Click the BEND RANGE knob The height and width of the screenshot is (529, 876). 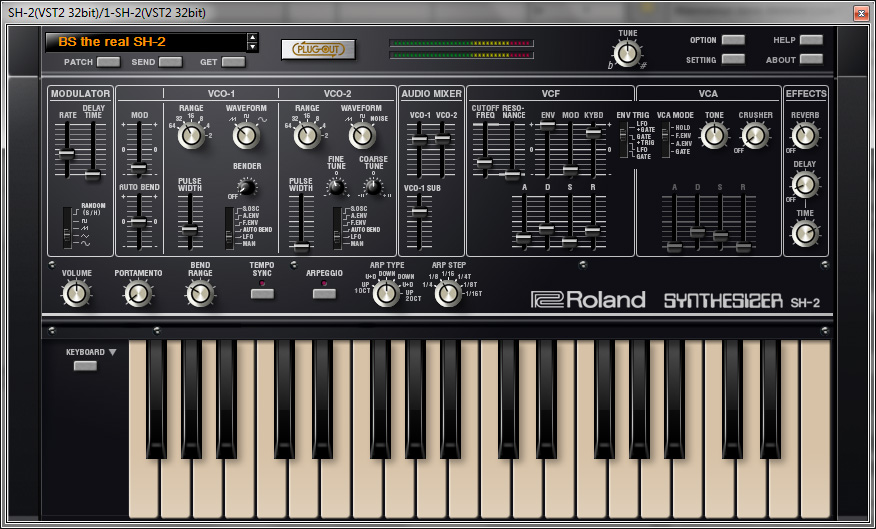coord(200,293)
